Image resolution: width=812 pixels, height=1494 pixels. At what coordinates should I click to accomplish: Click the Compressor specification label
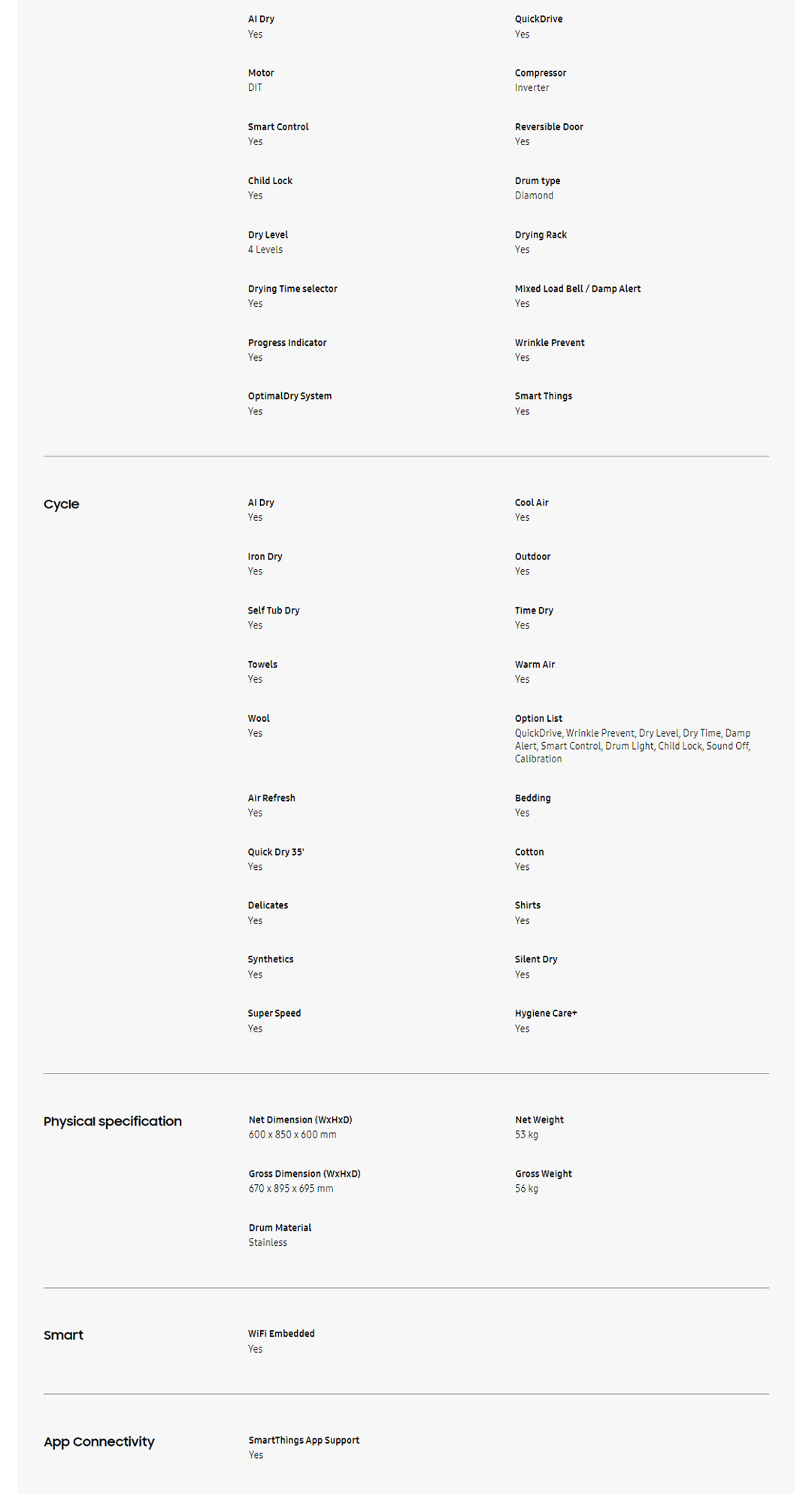tap(540, 73)
